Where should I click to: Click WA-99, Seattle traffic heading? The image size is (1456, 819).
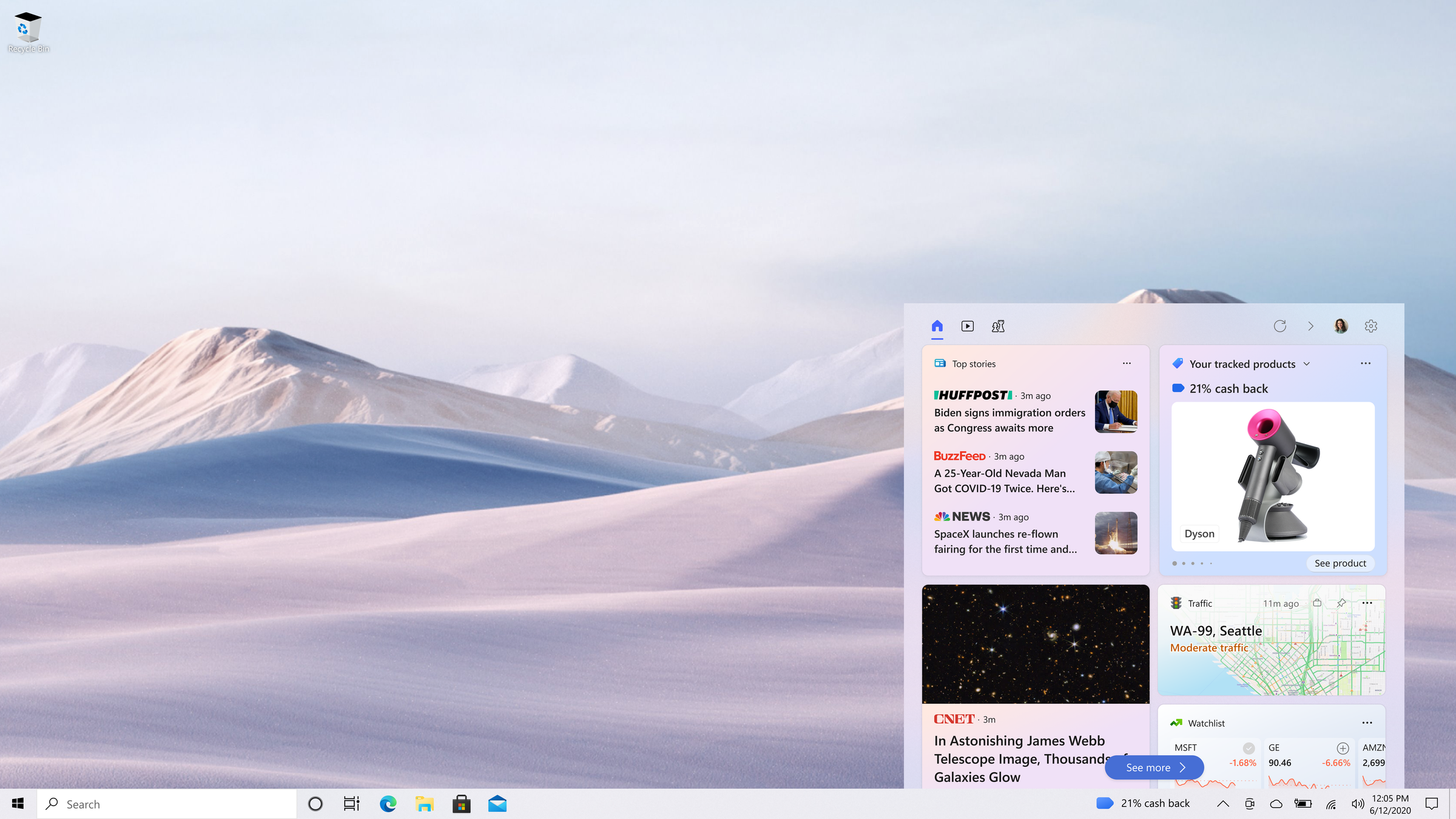pos(1216,631)
